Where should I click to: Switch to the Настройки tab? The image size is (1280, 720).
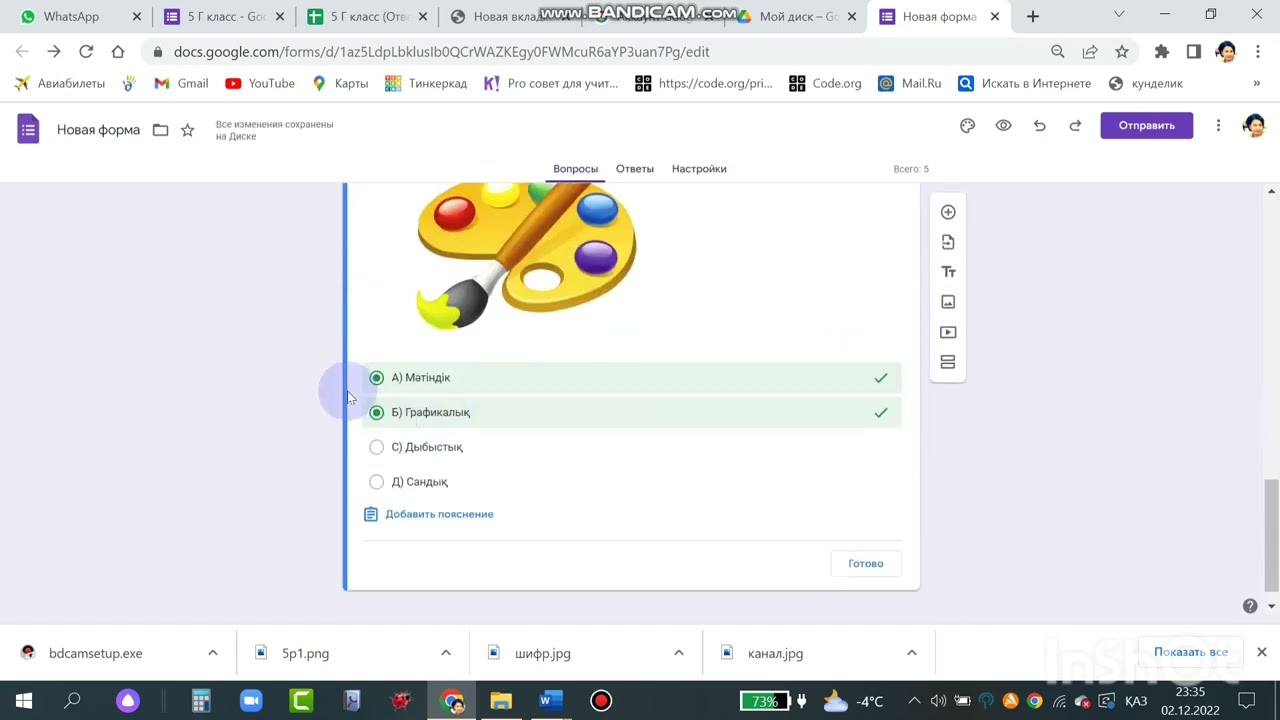pos(699,169)
